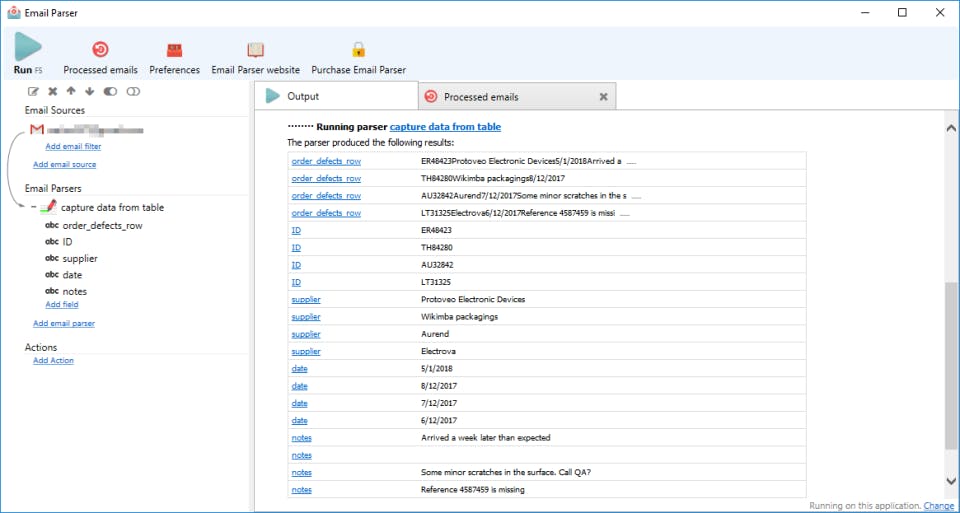The image size is (960, 513).
Task: Click the abc icon next to order_defects_row
Action: tap(52, 225)
